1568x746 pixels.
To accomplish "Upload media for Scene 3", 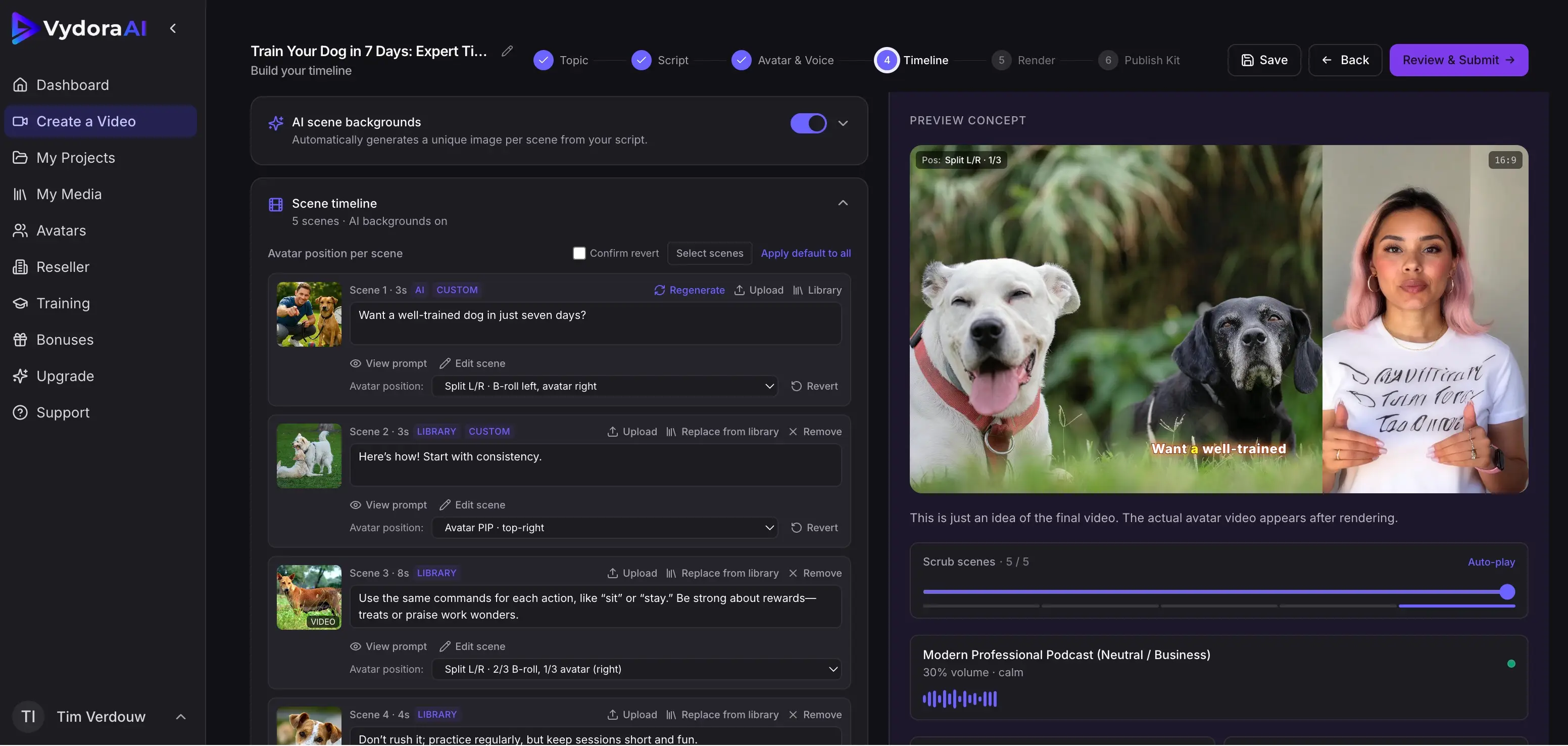I will pyautogui.click(x=632, y=574).
